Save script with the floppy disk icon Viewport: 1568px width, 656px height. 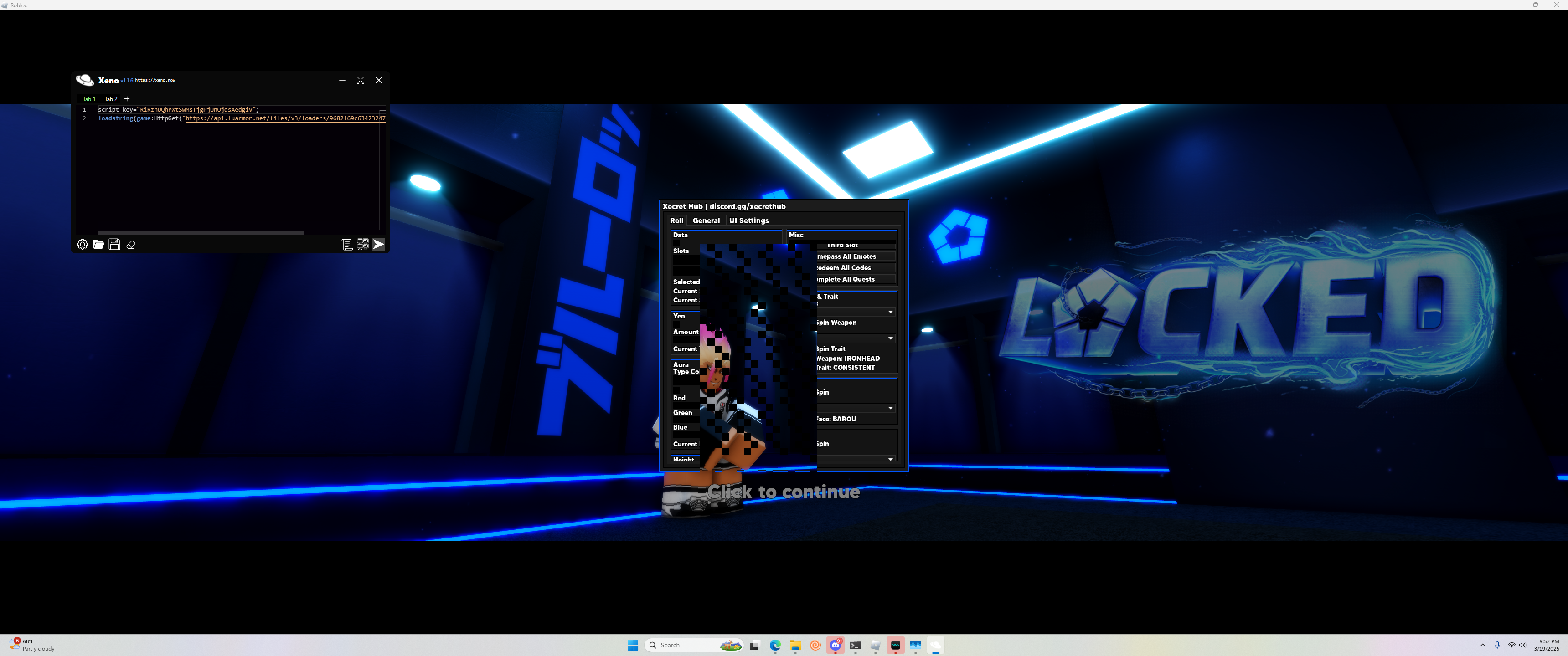tap(114, 244)
